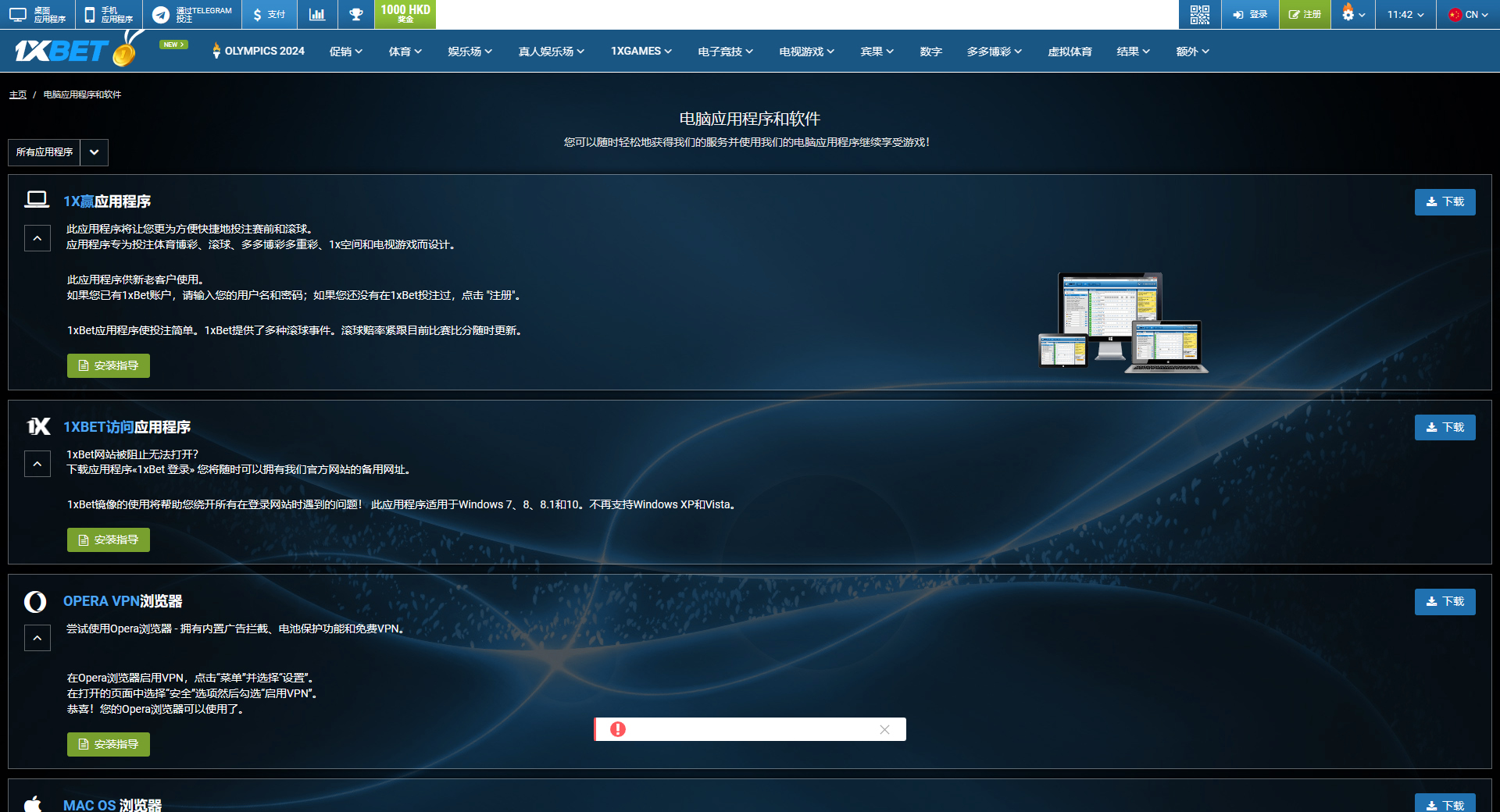Click the devices preview image
The height and width of the screenshot is (812, 1500).
click(x=1123, y=323)
